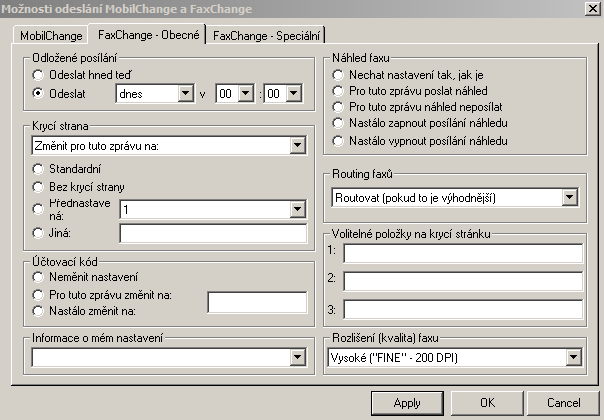Select 'Pro tuto zprávu poslat náhled'
604x420 pixels.
tap(338, 91)
